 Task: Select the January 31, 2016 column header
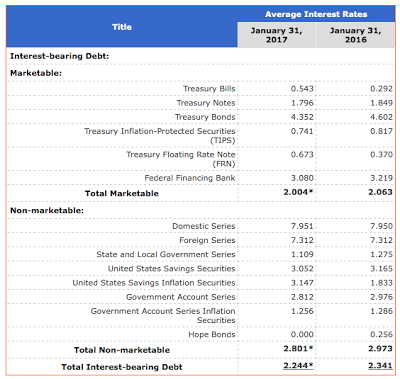click(x=355, y=35)
